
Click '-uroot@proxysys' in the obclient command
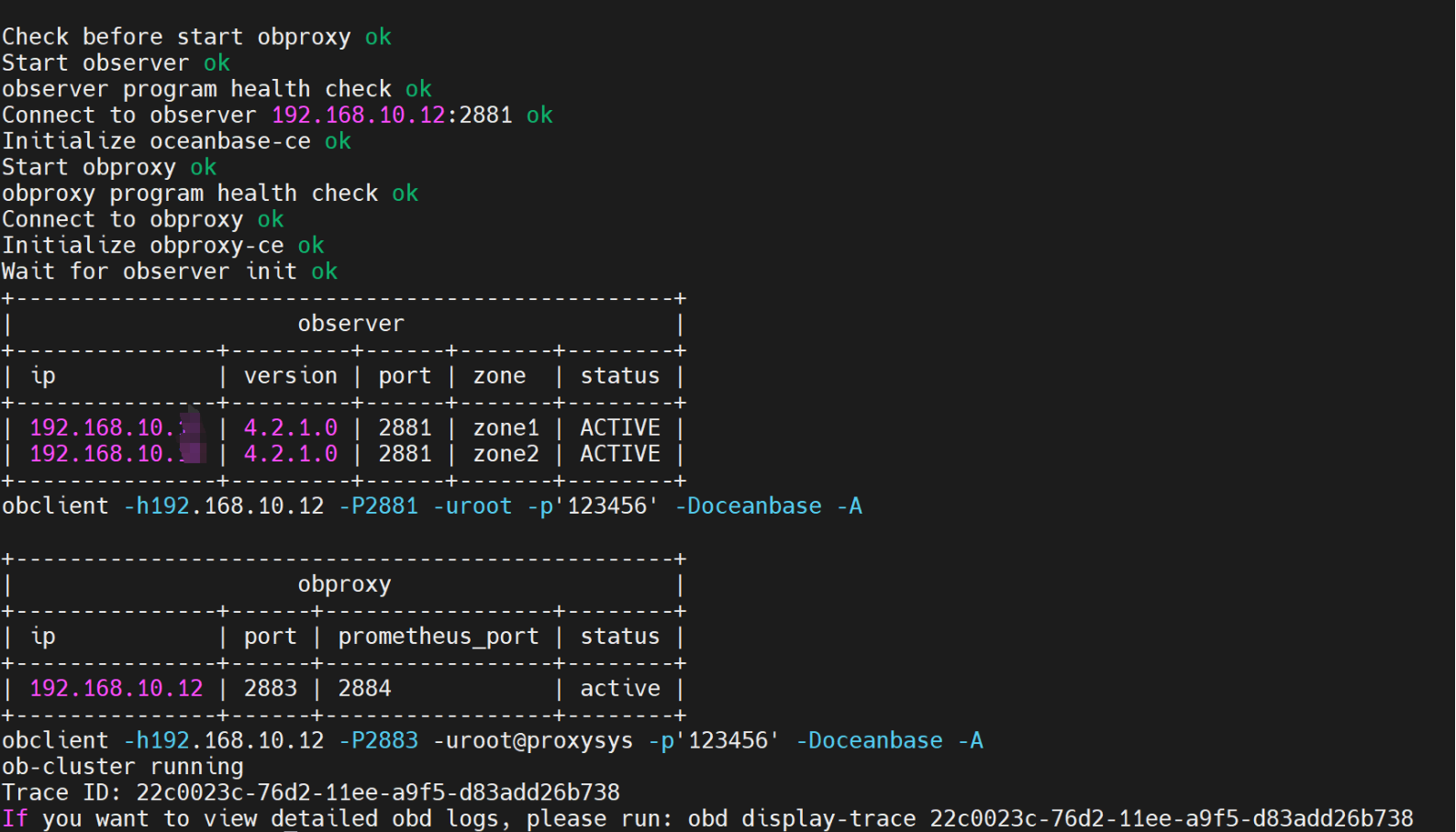pos(533,741)
